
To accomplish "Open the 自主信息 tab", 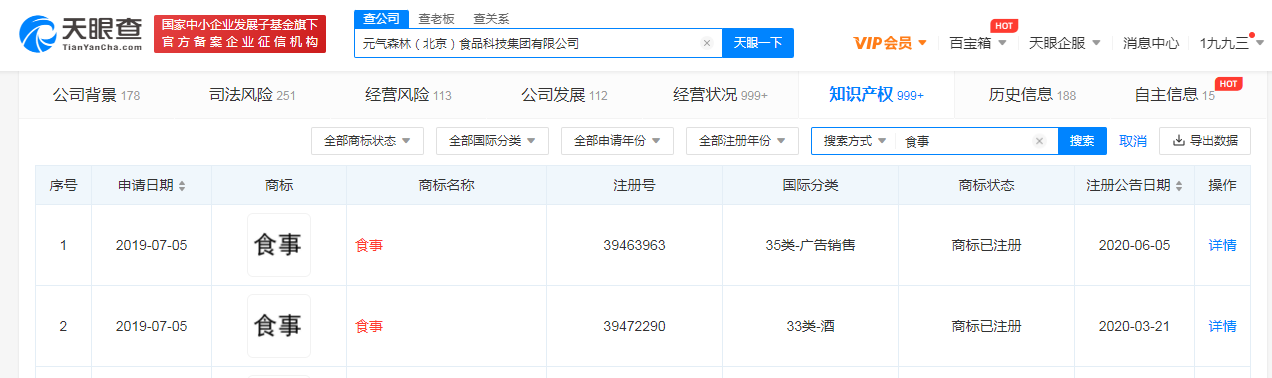I will [x=1174, y=95].
